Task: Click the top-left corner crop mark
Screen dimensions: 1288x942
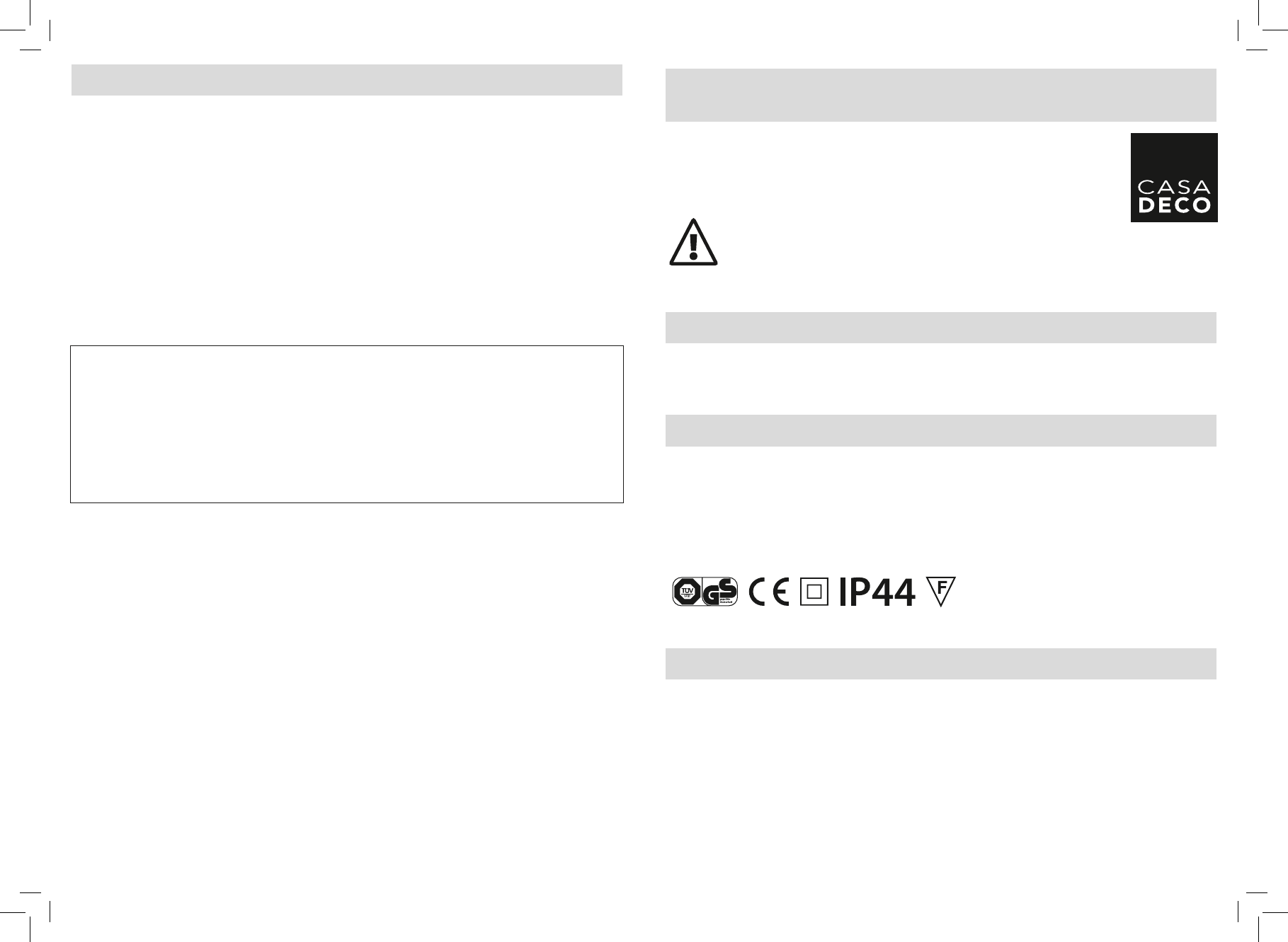Action: [32, 32]
